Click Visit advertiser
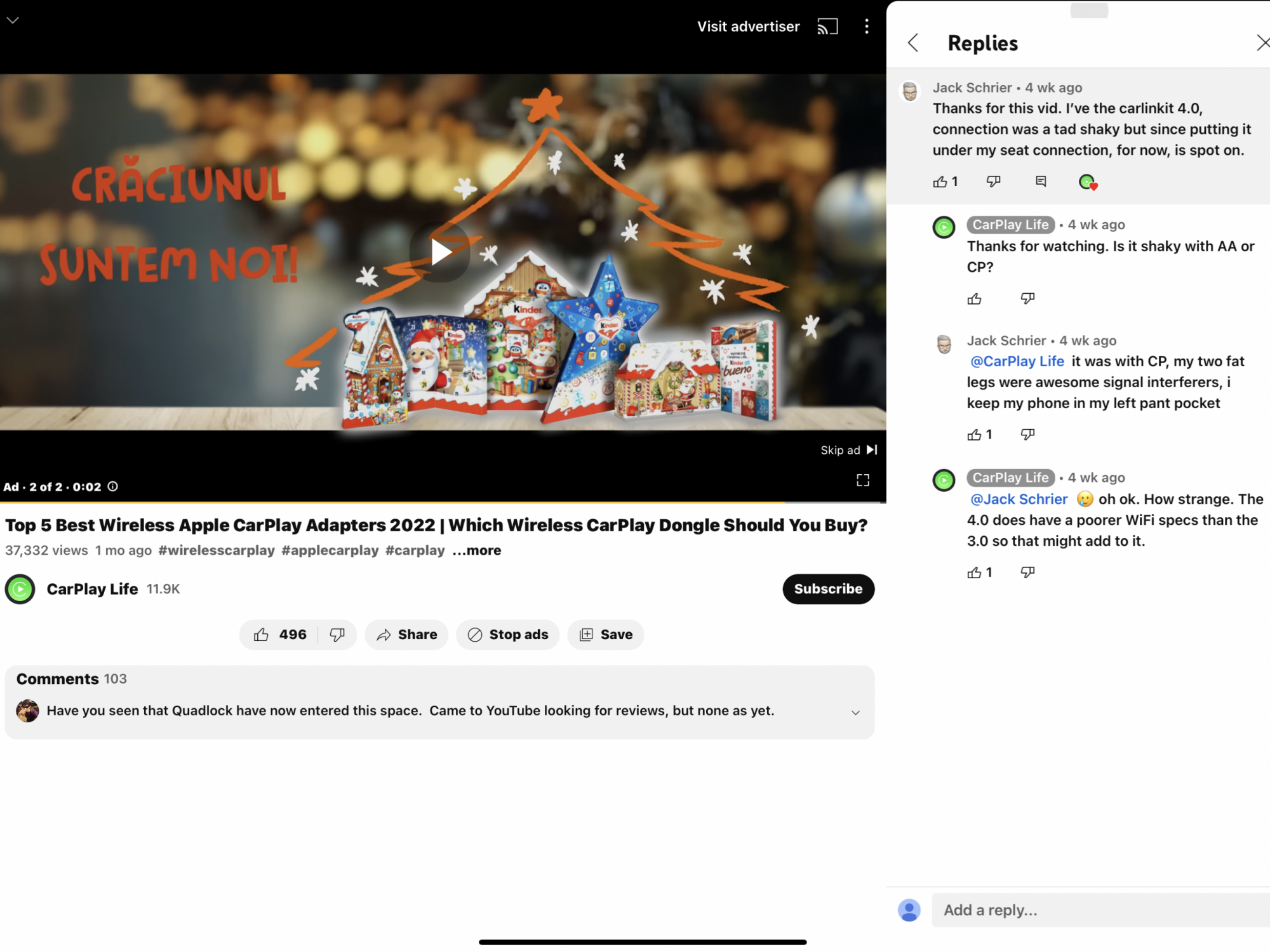Image resolution: width=1270 pixels, height=952 pixels. point(748,27)
